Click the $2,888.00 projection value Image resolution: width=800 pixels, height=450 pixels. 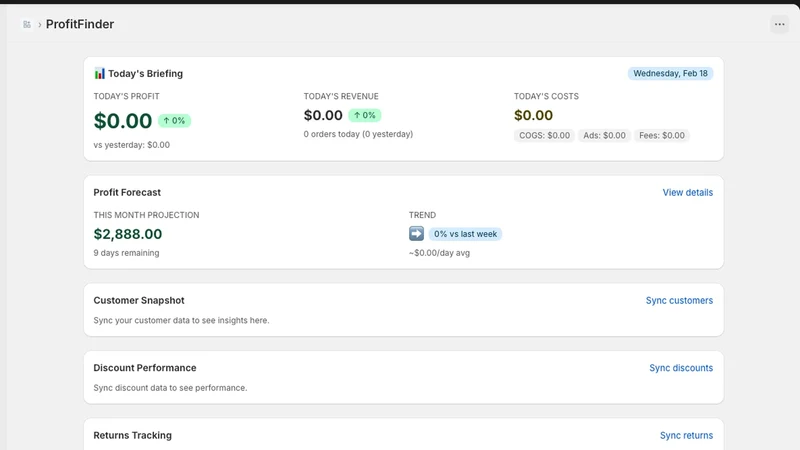(128, 234)
